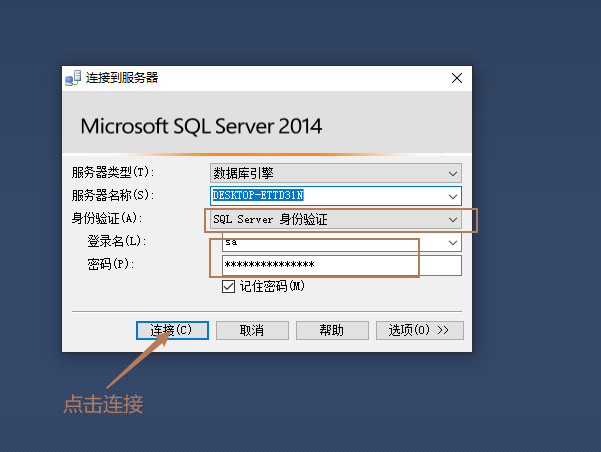Image resolution: width=601 pixels, height=452 pixels.
Task: Open the server type (服务器类型) dropdown
Action: click(x=336, y=173)
